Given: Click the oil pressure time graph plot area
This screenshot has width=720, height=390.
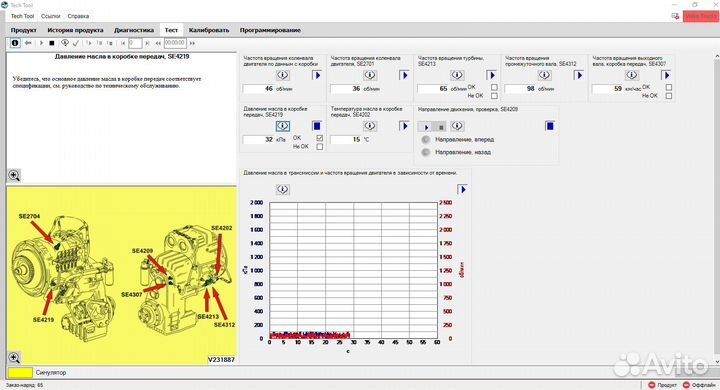Looking at the screenshot, I should click(x=353, y=270).
